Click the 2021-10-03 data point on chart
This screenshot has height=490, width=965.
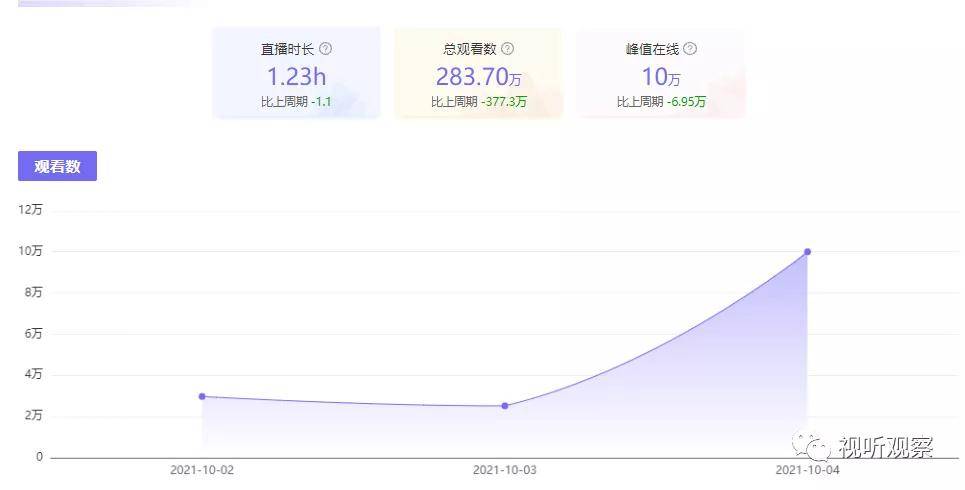coord(505,406)
